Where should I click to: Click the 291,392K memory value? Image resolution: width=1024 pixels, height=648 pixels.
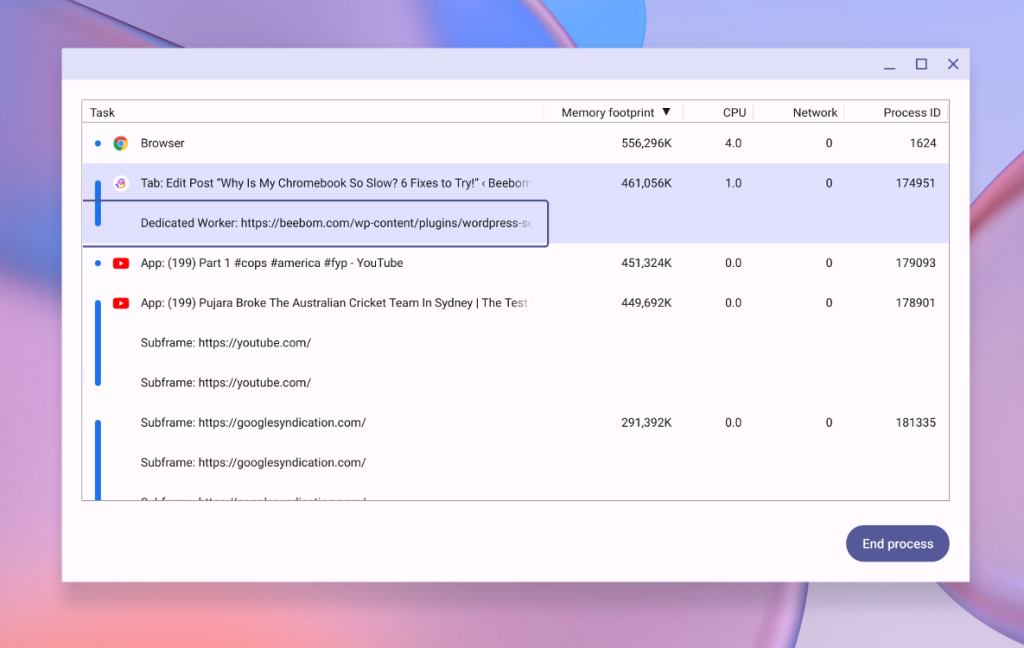pyautogui.click(x=646, y=423)
